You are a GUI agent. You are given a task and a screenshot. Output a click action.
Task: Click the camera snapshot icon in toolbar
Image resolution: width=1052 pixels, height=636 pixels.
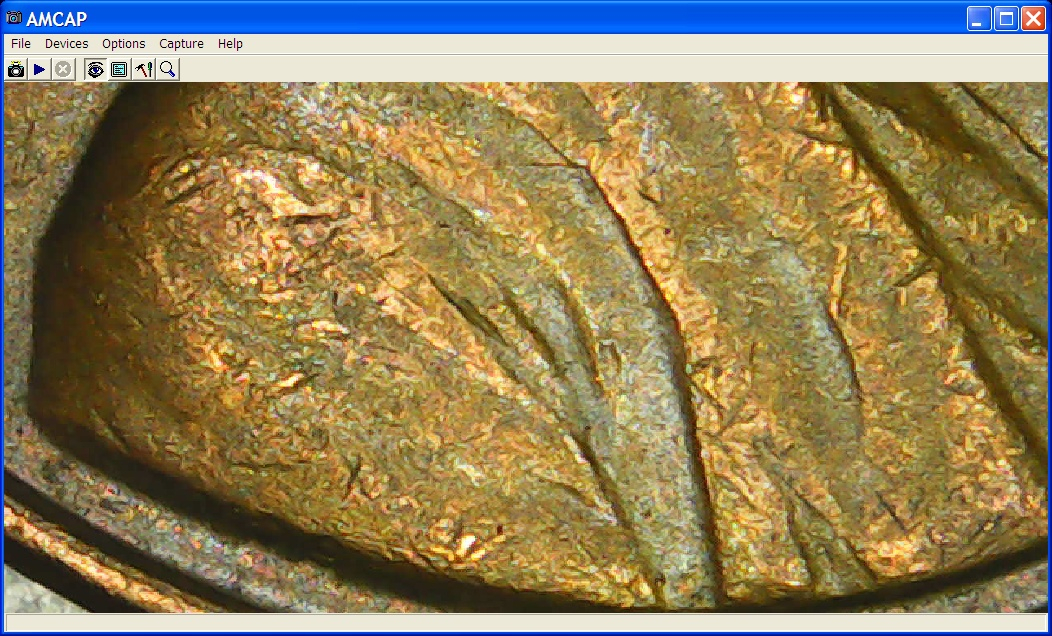point(16,69)
